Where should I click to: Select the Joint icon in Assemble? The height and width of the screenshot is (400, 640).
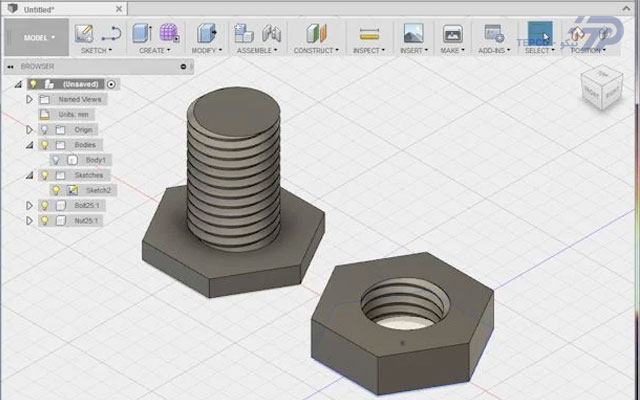tap(271, 33)
